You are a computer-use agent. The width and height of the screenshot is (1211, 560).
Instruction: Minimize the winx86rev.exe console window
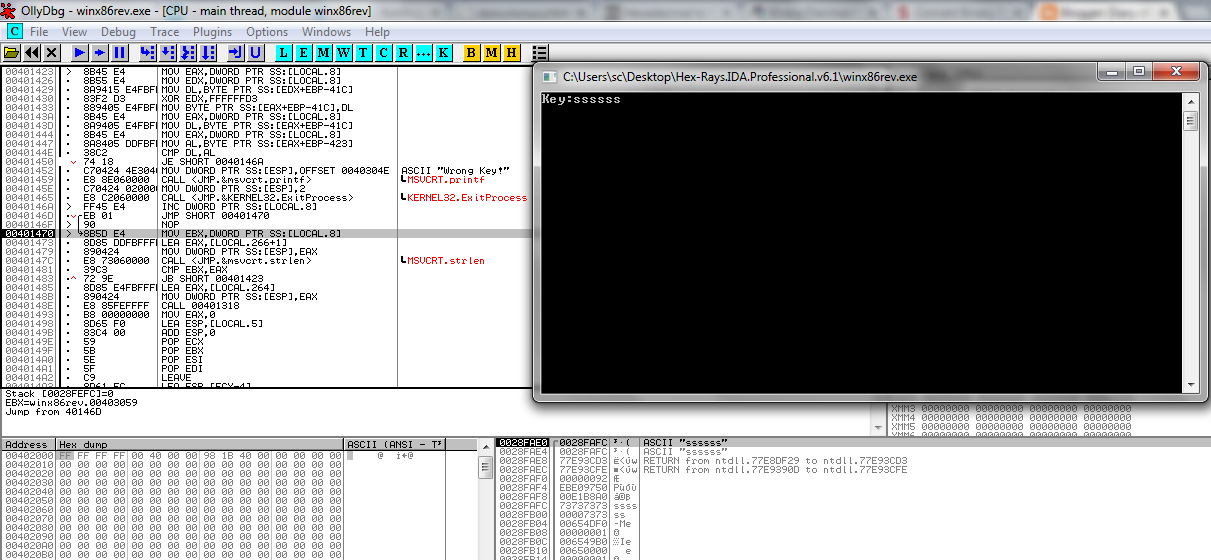click(x=1112, y=72)
